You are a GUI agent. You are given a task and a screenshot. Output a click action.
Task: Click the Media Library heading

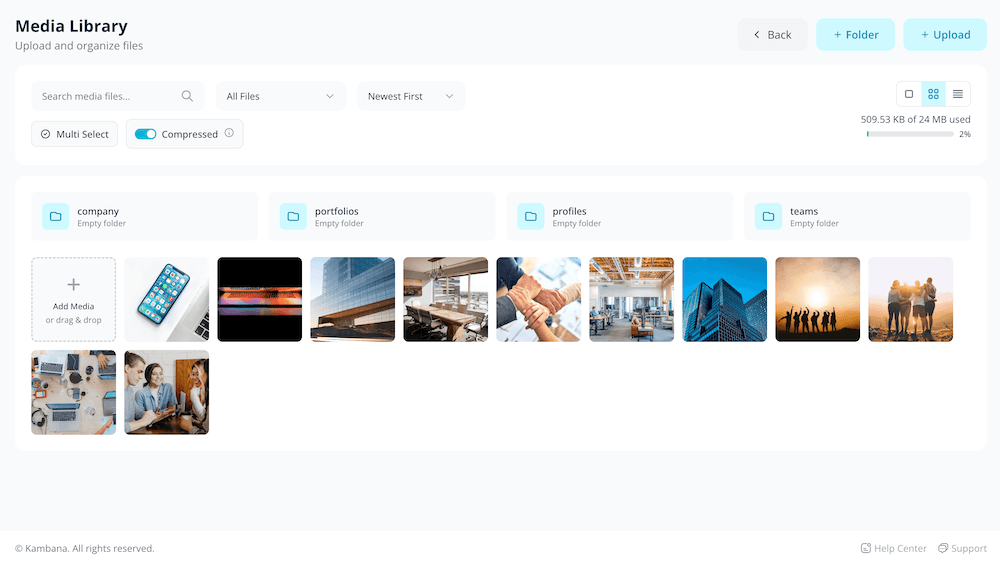pyautogui.click(x=71, y=26)
